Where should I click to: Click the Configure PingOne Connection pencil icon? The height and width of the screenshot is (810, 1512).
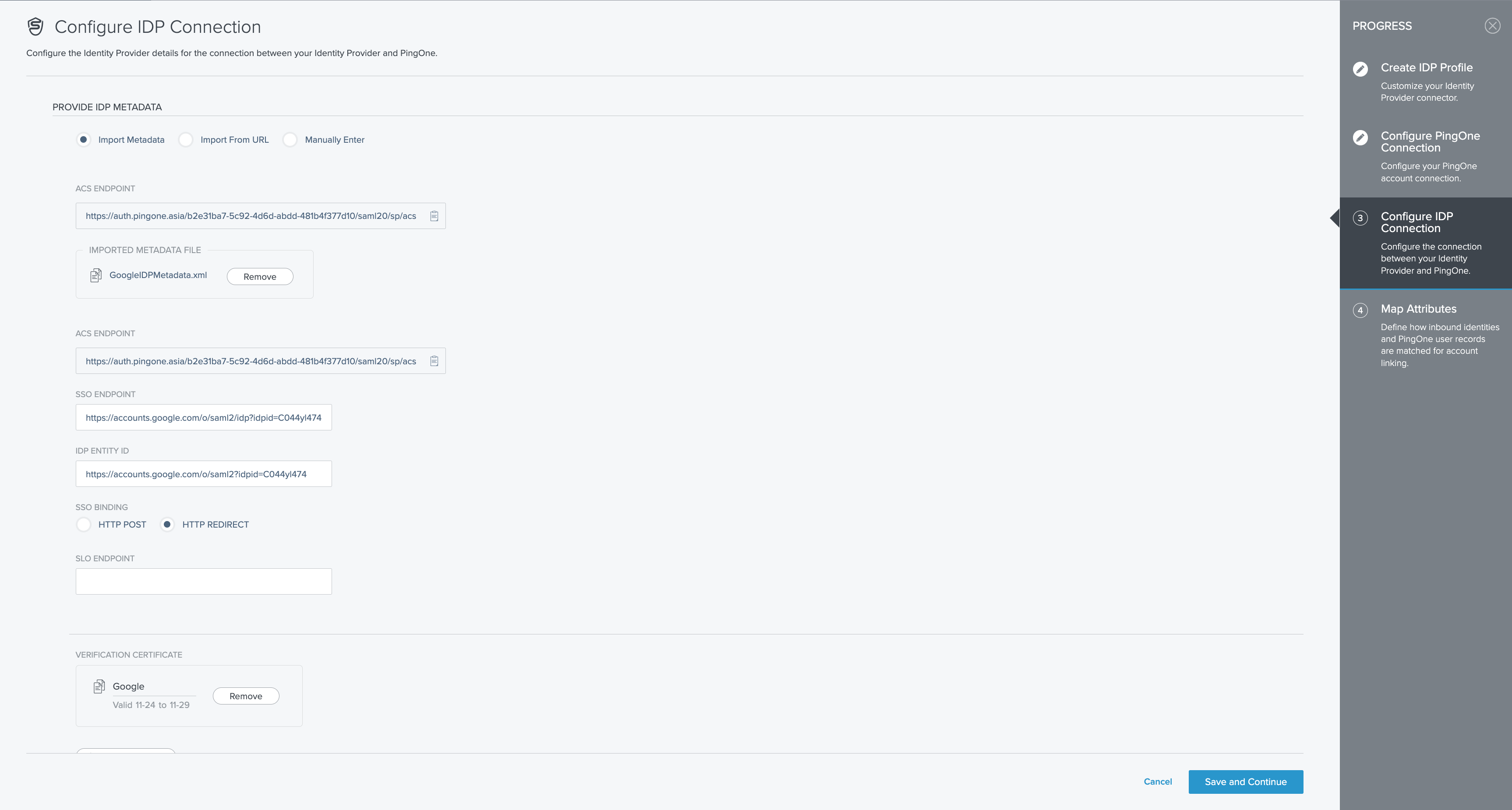pos(1360,137)
